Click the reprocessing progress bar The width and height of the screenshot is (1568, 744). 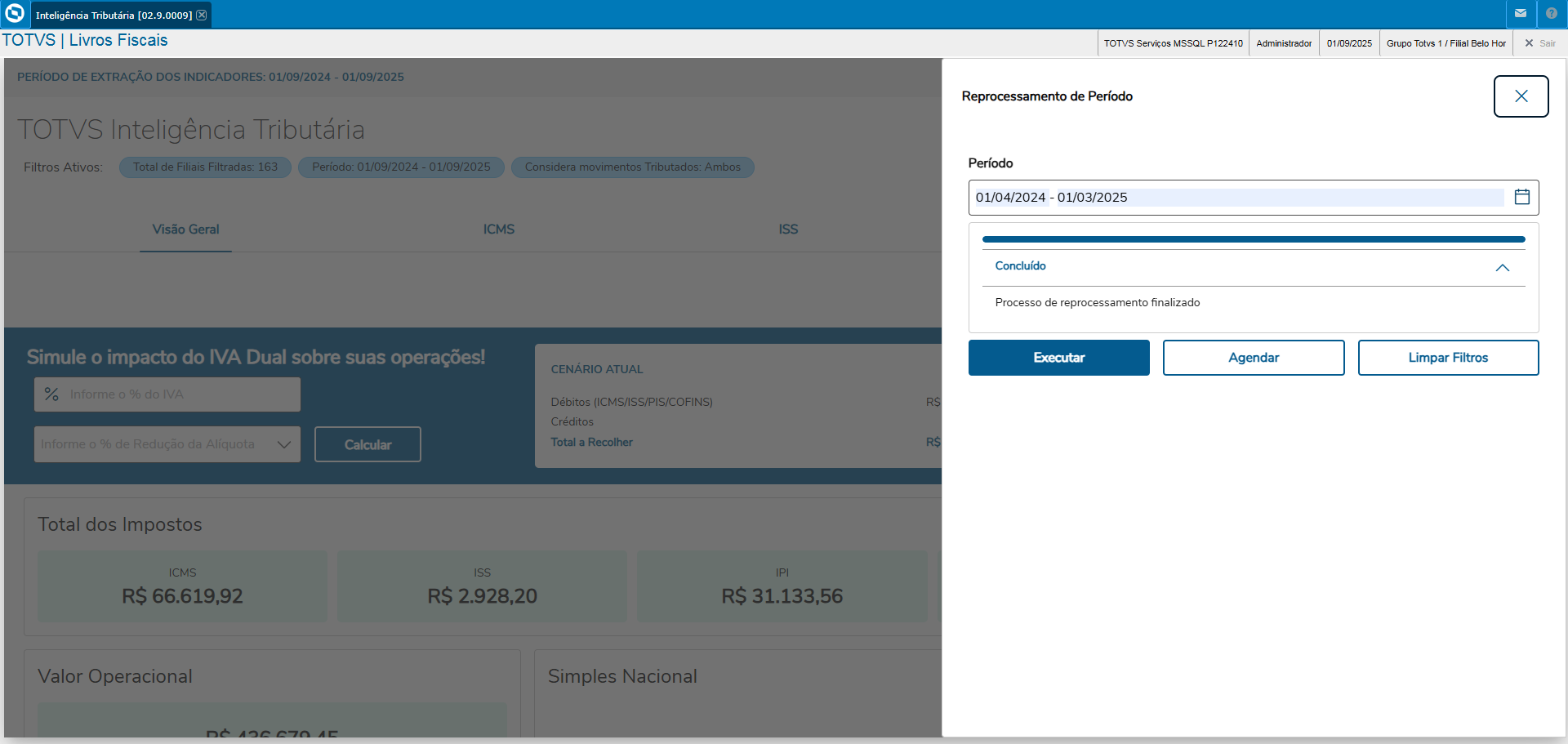tap(1254, 239)
